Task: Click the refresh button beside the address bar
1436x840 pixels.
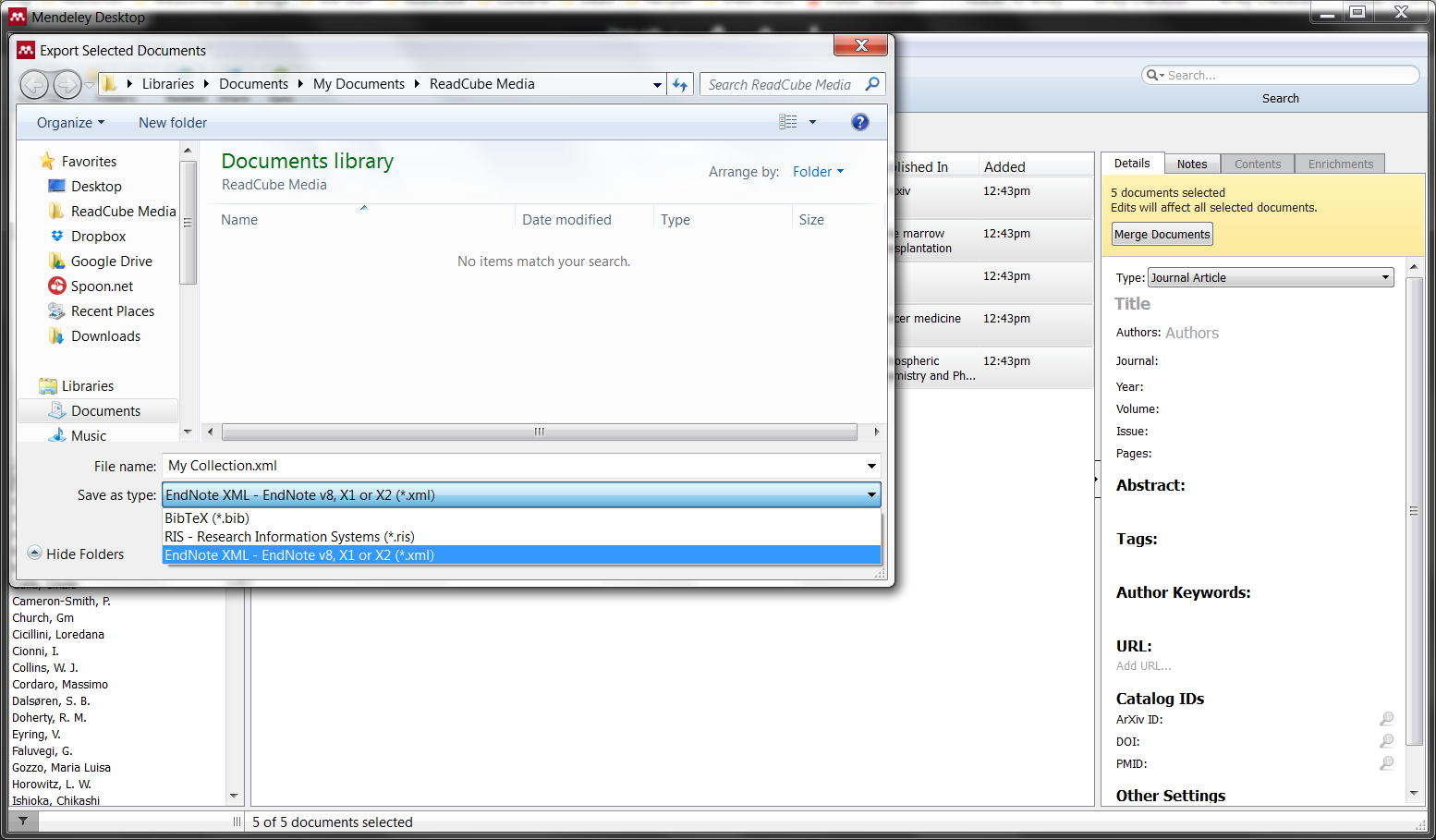Action: point(680,84)
